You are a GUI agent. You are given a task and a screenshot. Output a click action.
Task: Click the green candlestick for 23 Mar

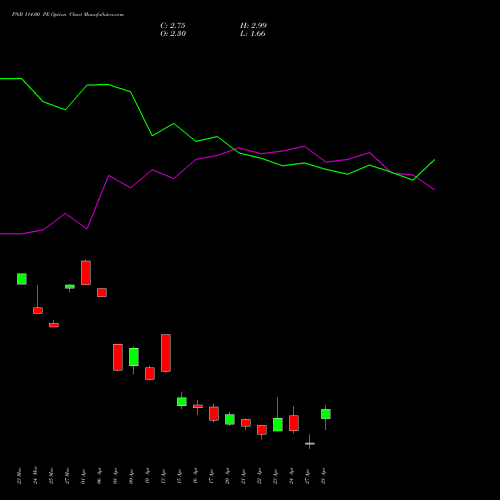(22, 279)
